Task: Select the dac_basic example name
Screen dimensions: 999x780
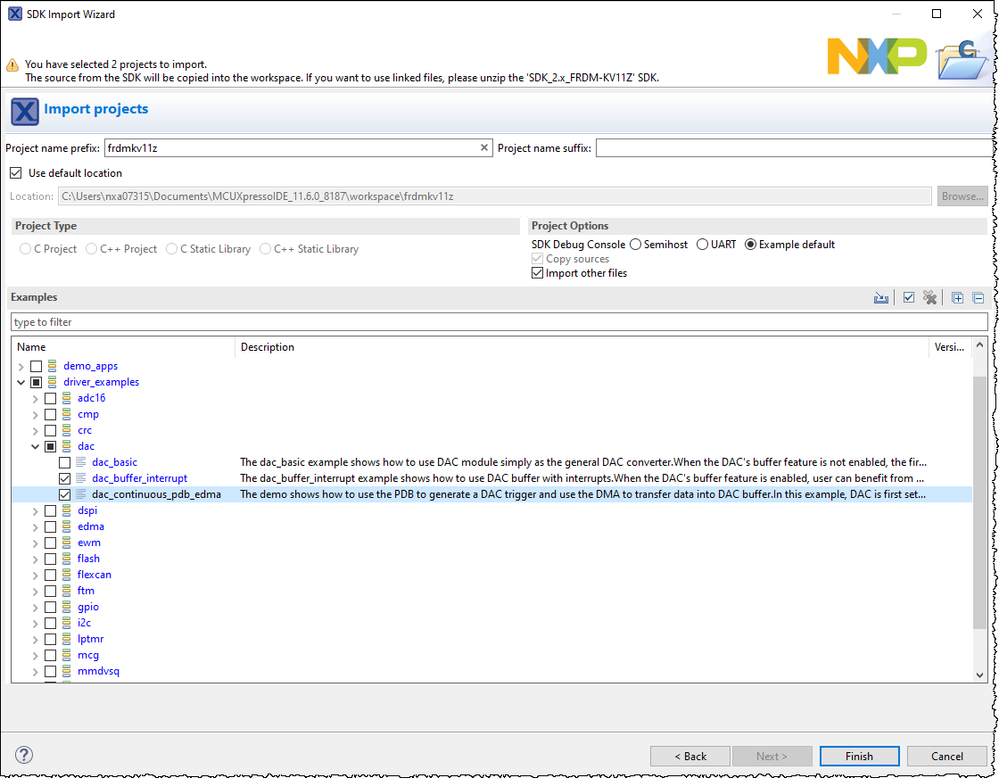Action: click(115, 462)
